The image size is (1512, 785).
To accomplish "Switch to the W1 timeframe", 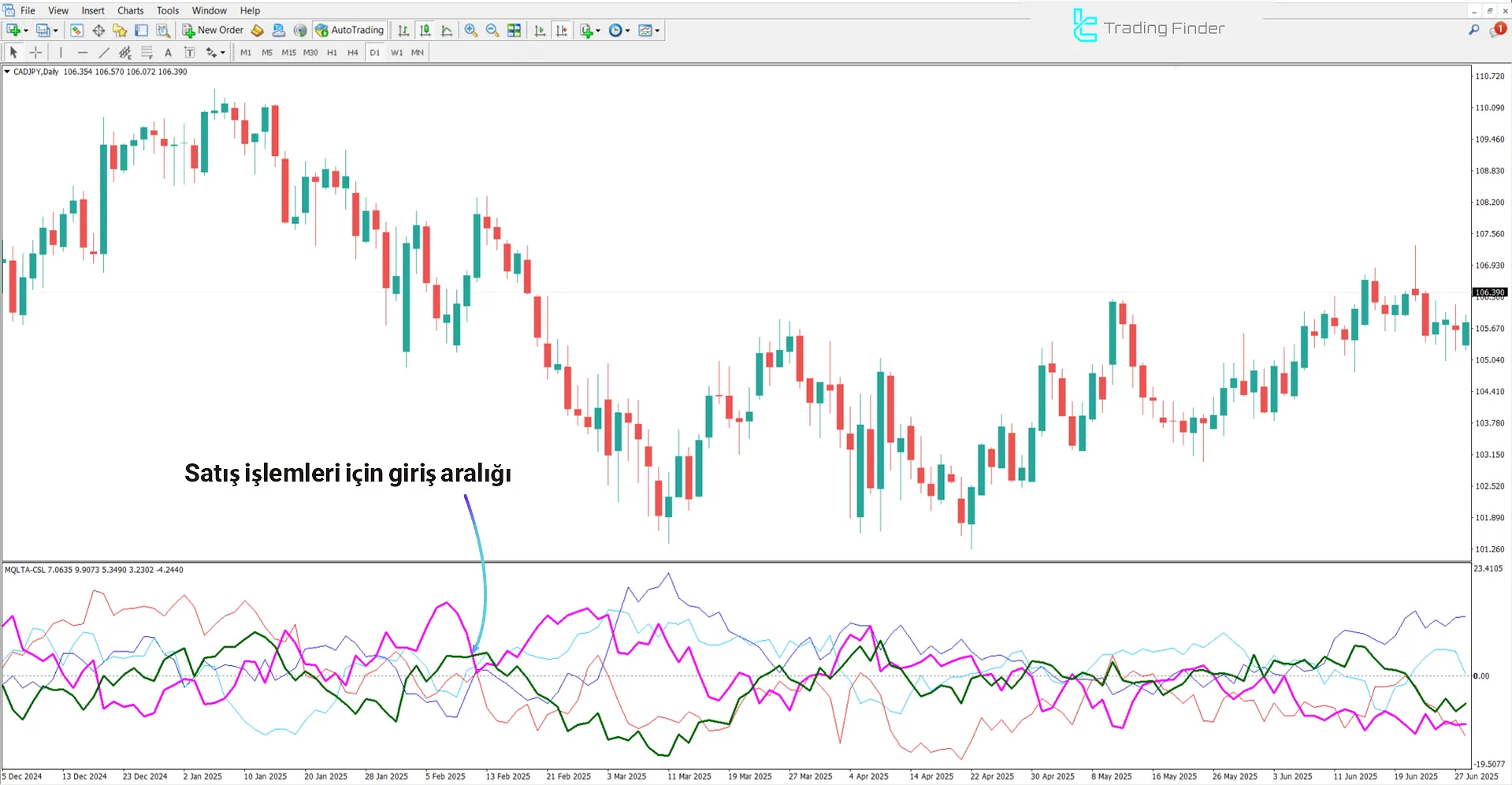I will [x=396, y=52].
